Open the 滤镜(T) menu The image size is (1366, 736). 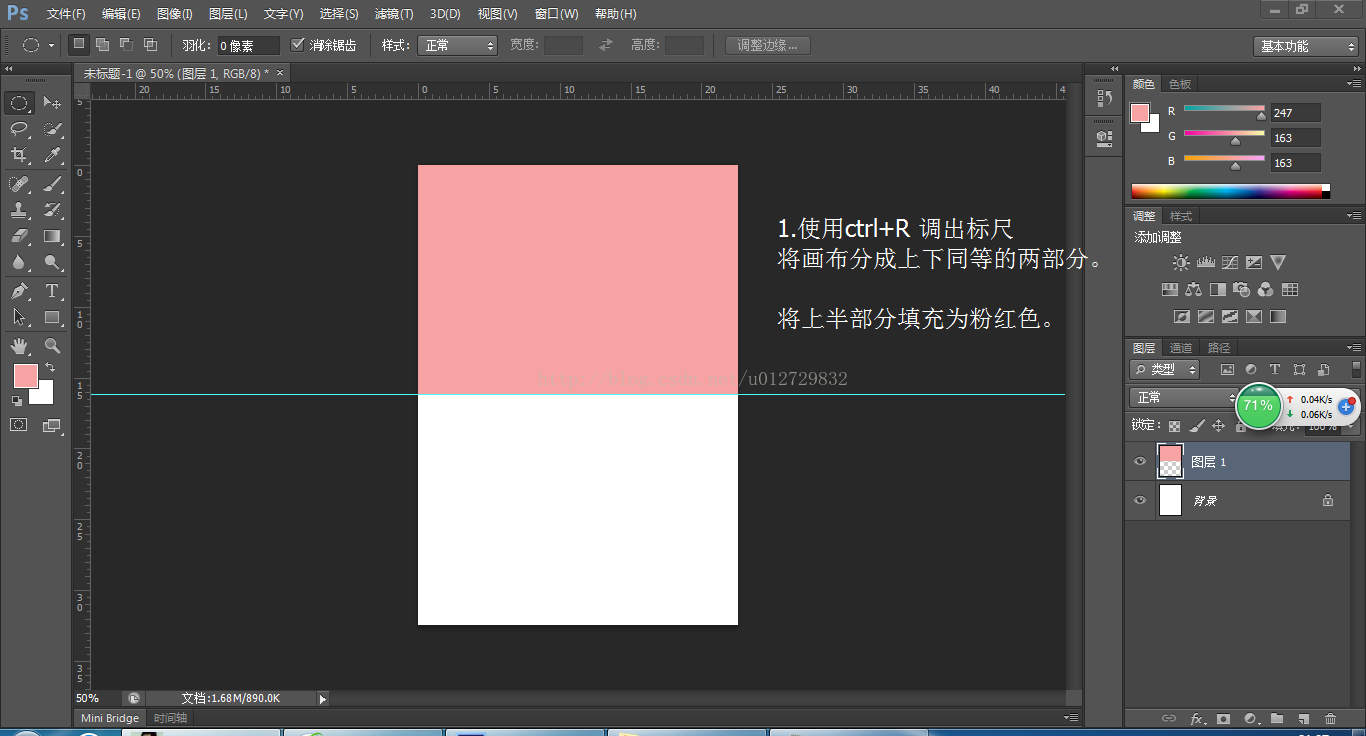(394, 14)
